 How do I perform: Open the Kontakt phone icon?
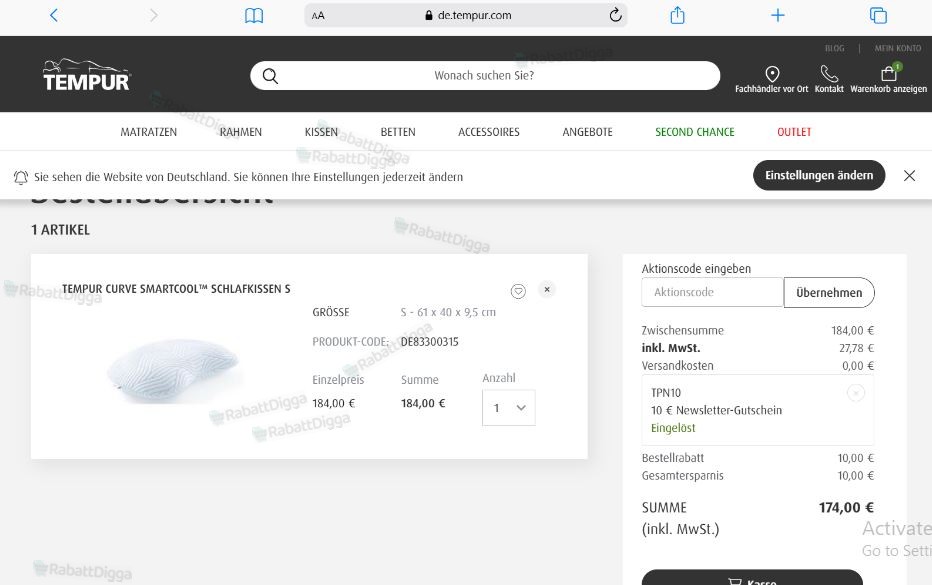click(829, 80)
